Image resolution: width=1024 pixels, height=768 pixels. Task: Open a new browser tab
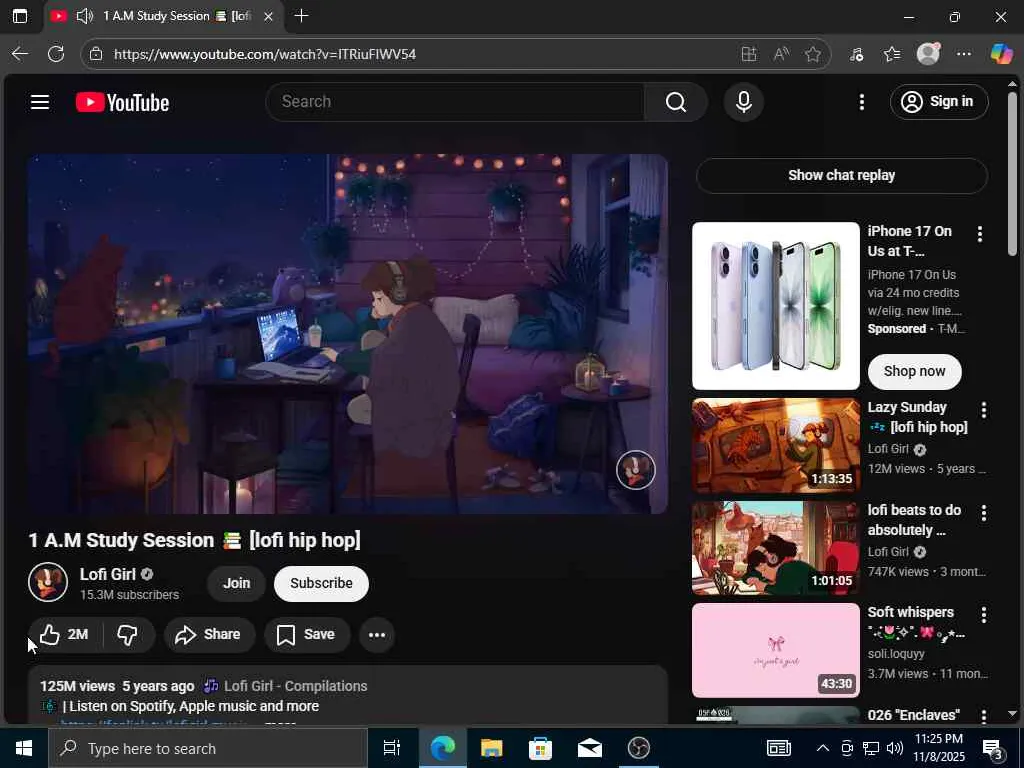(x=301, y=16)
